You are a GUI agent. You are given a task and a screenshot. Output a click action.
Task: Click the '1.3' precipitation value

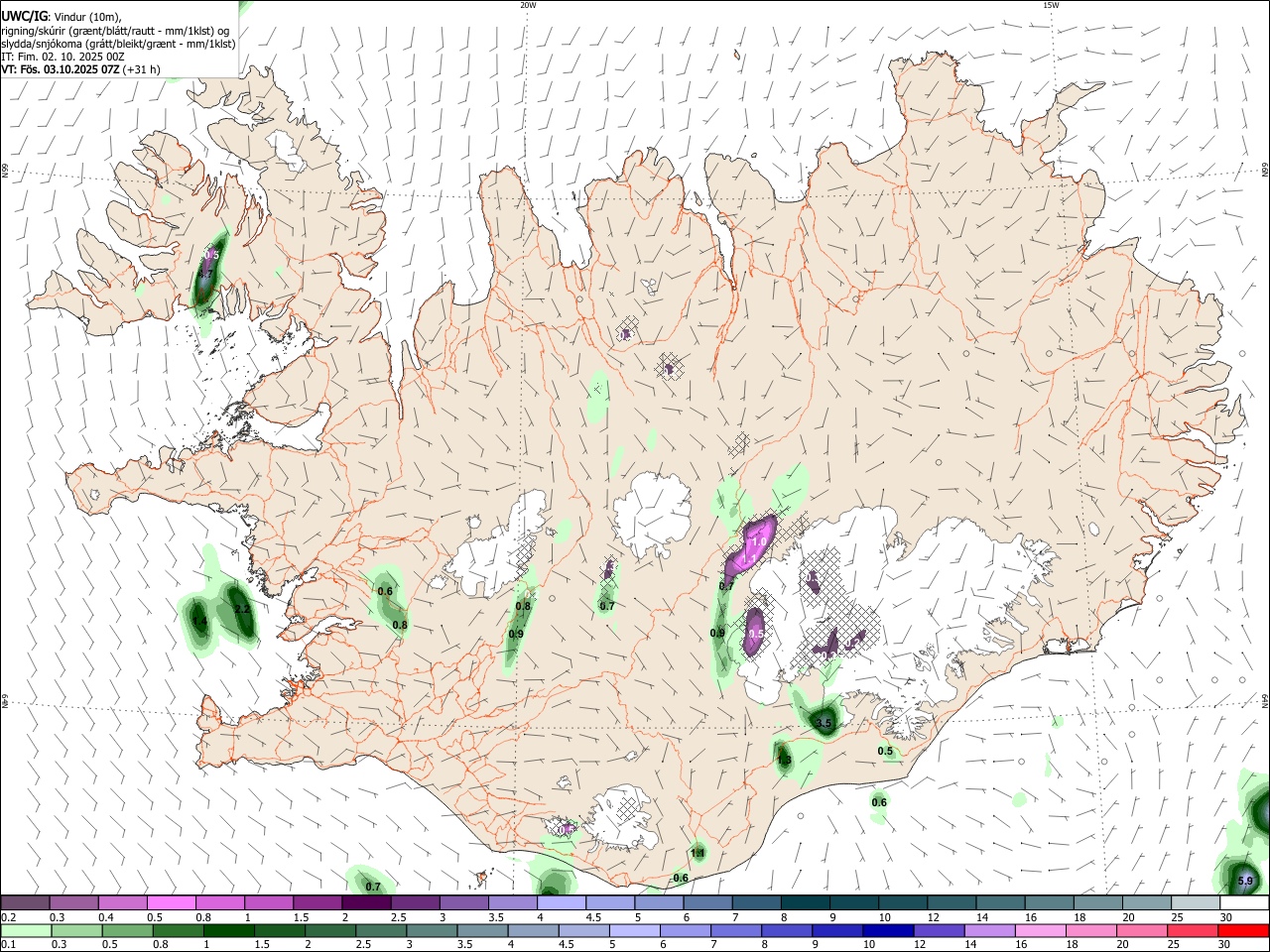784,761
